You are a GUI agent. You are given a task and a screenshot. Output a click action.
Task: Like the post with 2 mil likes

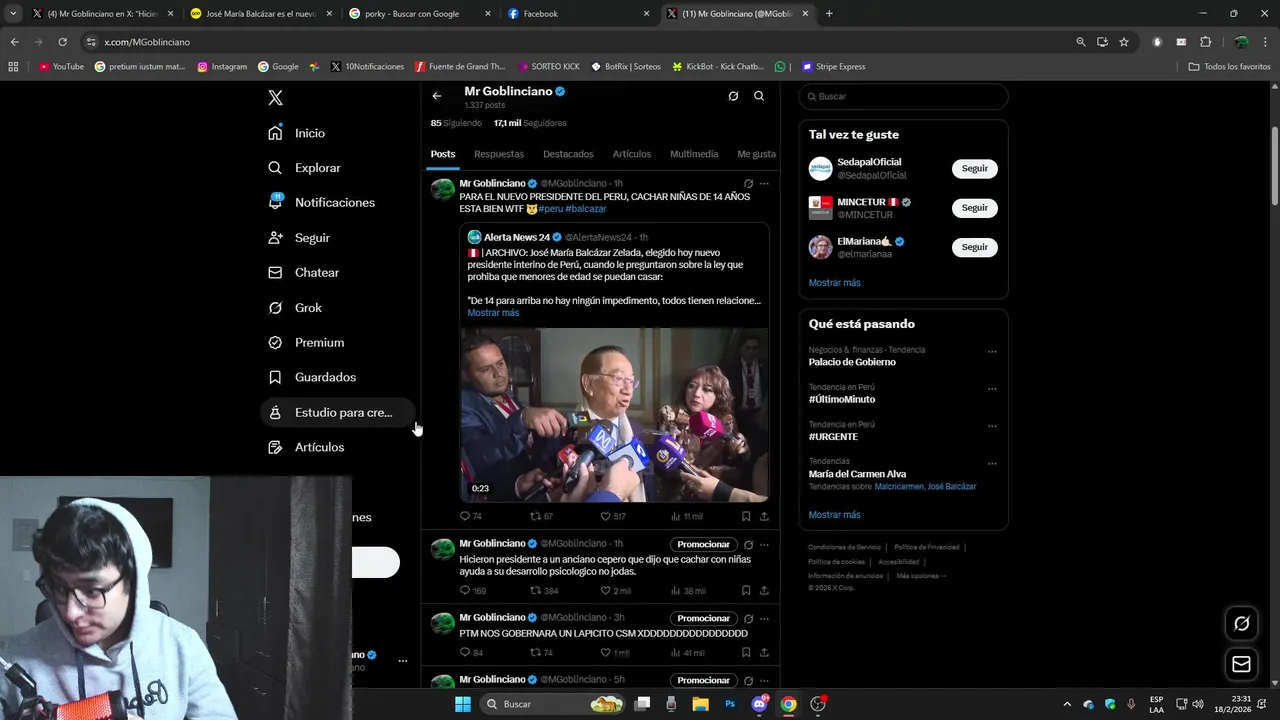pos(615,591)
